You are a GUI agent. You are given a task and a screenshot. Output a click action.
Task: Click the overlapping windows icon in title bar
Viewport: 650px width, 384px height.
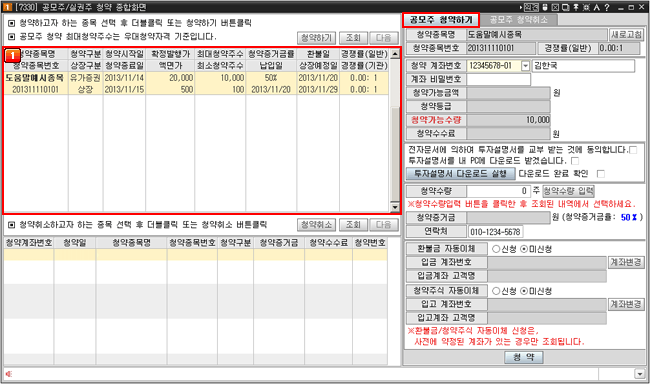[565, 7]
